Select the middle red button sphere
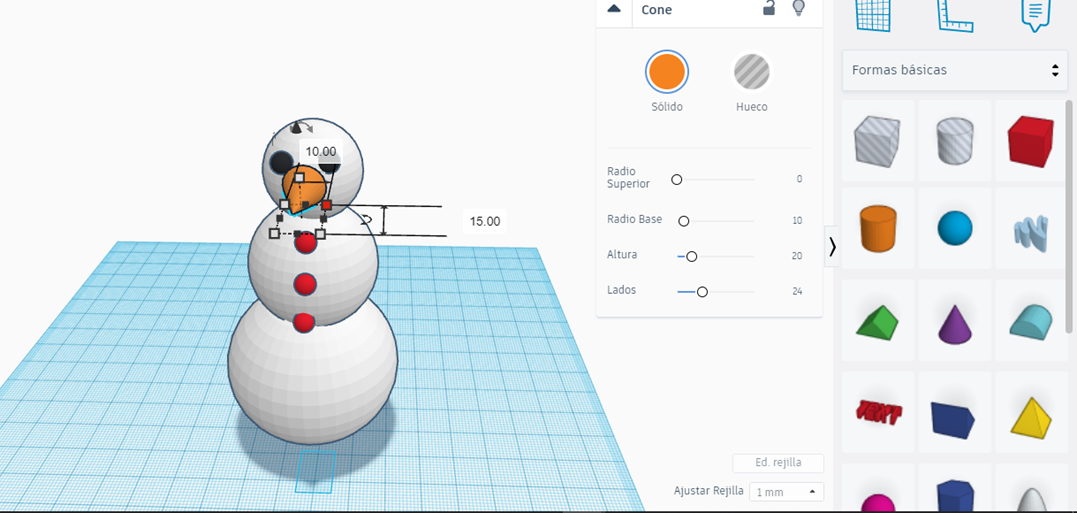The width and height of the screenshot is (1077, 513). [304, 284]
